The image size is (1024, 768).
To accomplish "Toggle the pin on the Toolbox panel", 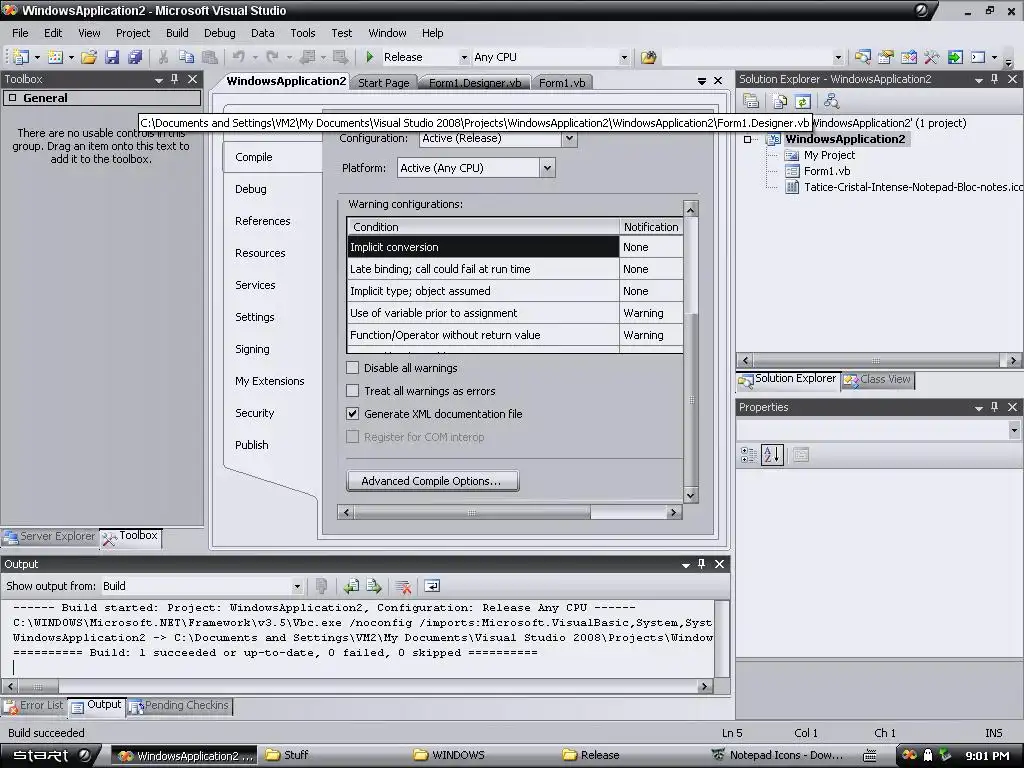I will pyautogui.click(x=174, y=79).
